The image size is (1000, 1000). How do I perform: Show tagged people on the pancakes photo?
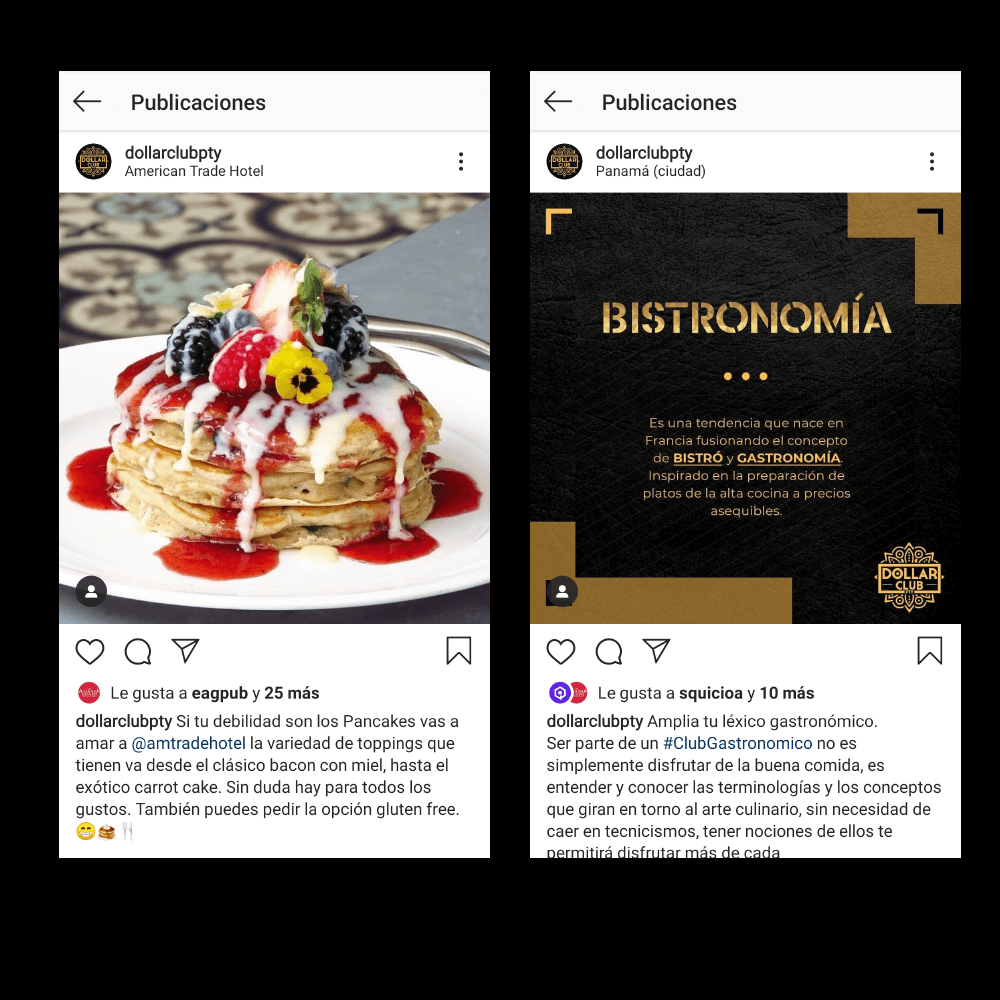91,591
